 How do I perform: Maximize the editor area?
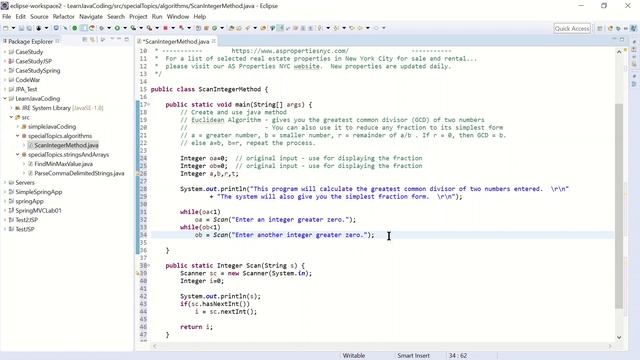point(622,39)
